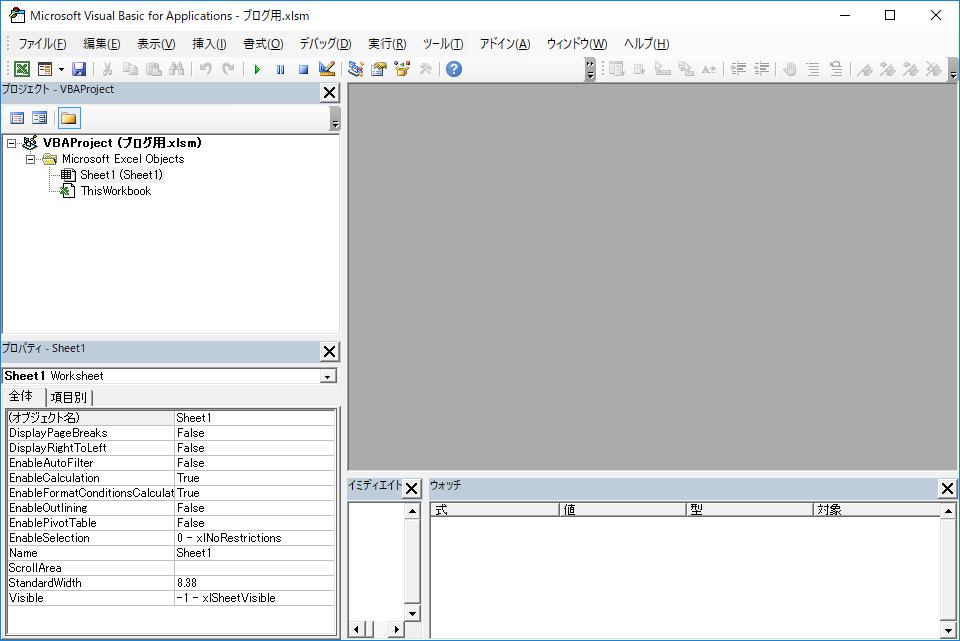Screen dimensions: 960x641
Task: Close the プロパティ pane
Action: (x=329, y=351)
